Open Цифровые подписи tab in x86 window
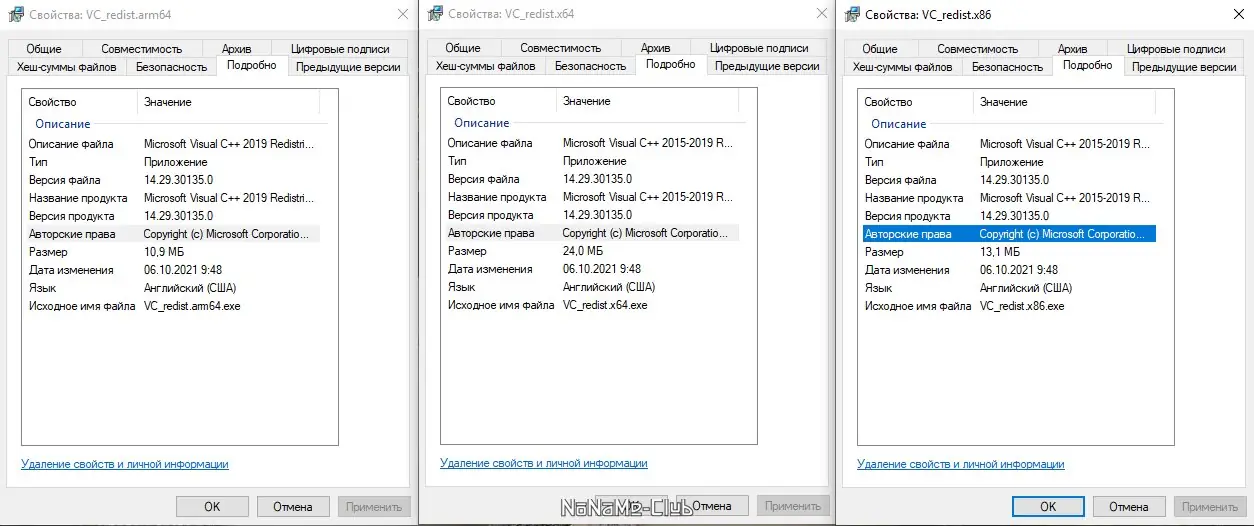The width and height of the screenshot is (1254, 526). (1175, 48)
